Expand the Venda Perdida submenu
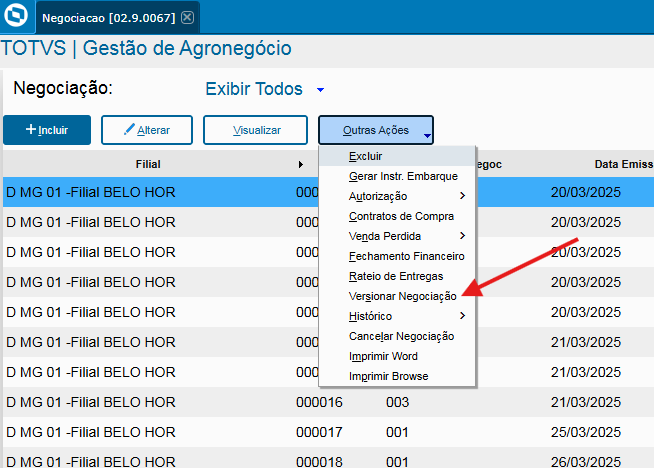The image size is (654, 468). coord(397,236)
